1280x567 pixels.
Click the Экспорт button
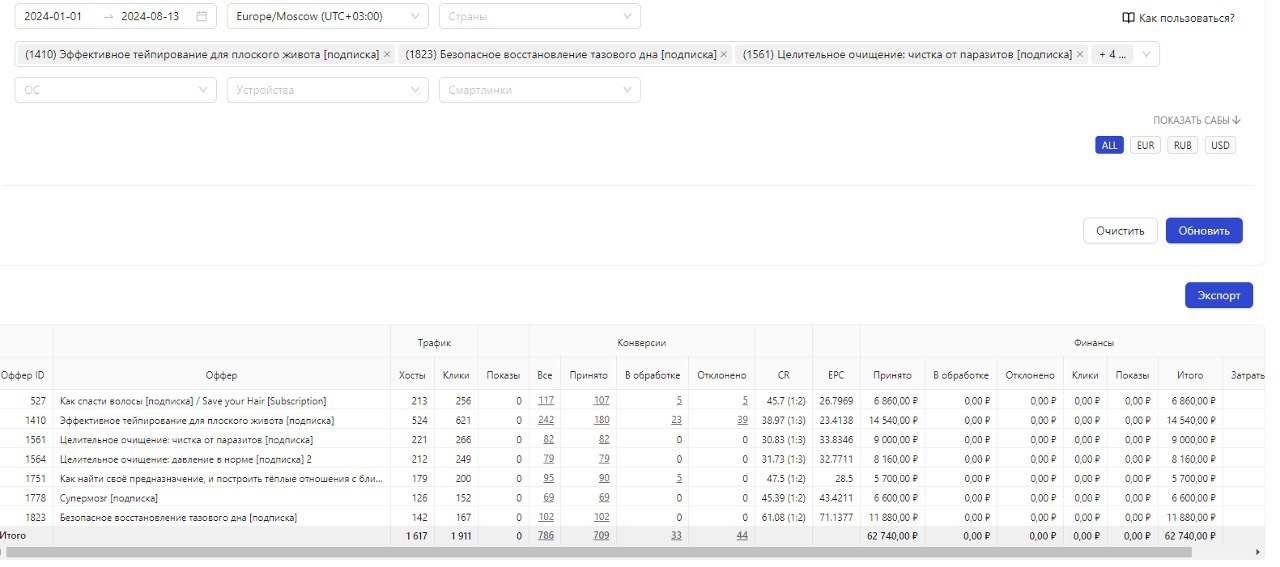(1218, 295)
